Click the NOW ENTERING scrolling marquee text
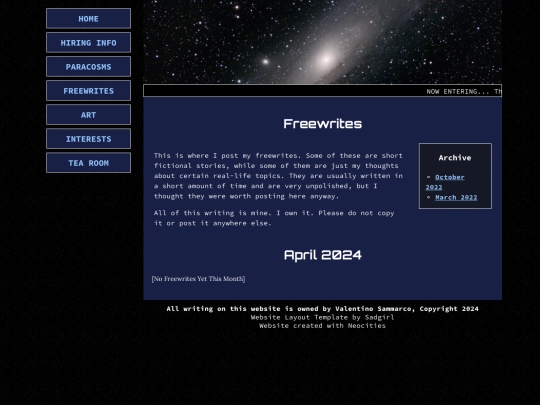This screenshot has height=405, width=540. click(x=464, y=92)
